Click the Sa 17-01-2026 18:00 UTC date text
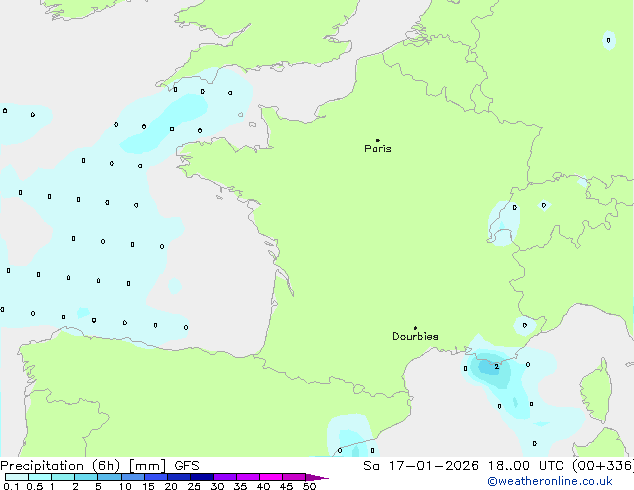The width and height of the screenshot is (634, 490). point(463,466)
